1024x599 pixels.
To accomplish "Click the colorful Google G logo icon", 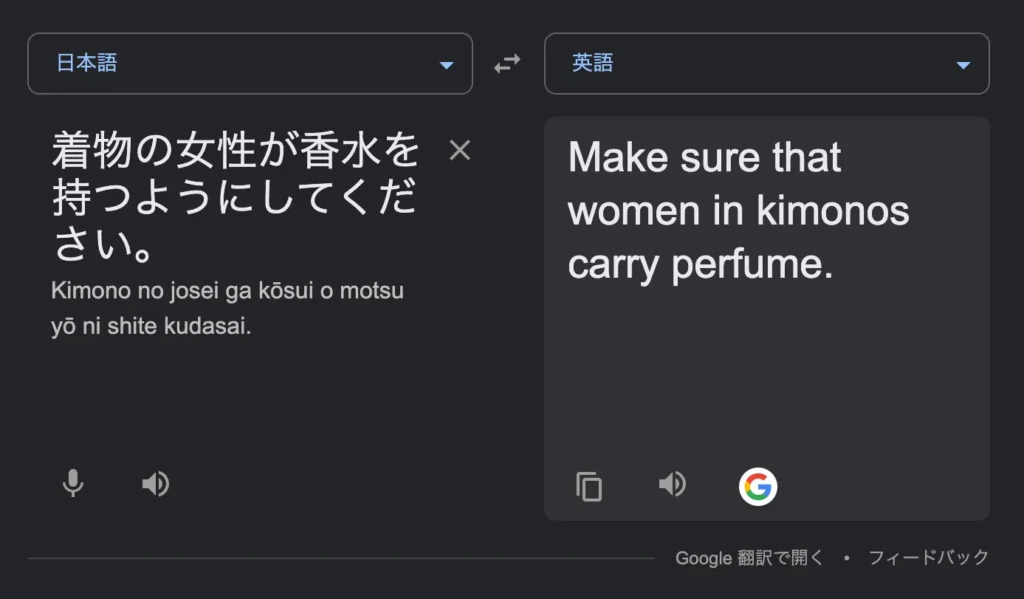I will (758, 486).
